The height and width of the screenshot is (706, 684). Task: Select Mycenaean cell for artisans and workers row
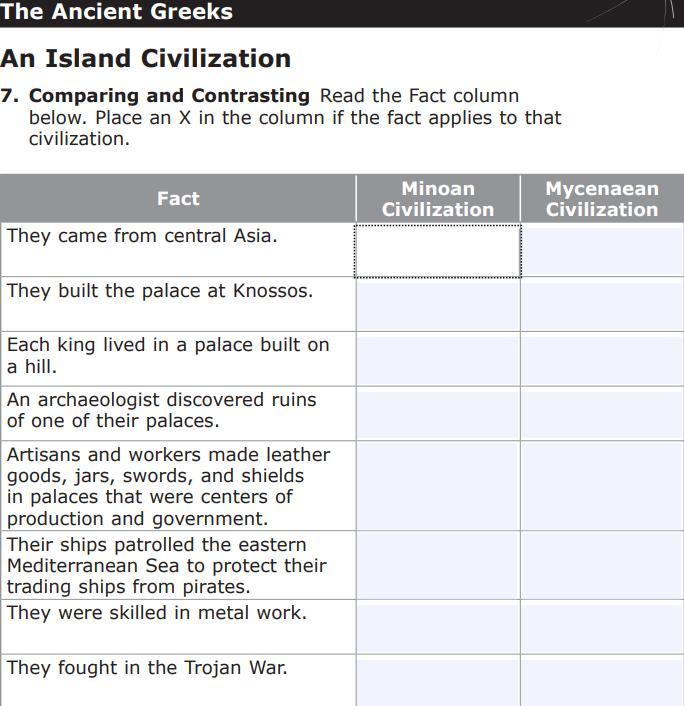tap(602, 486)
